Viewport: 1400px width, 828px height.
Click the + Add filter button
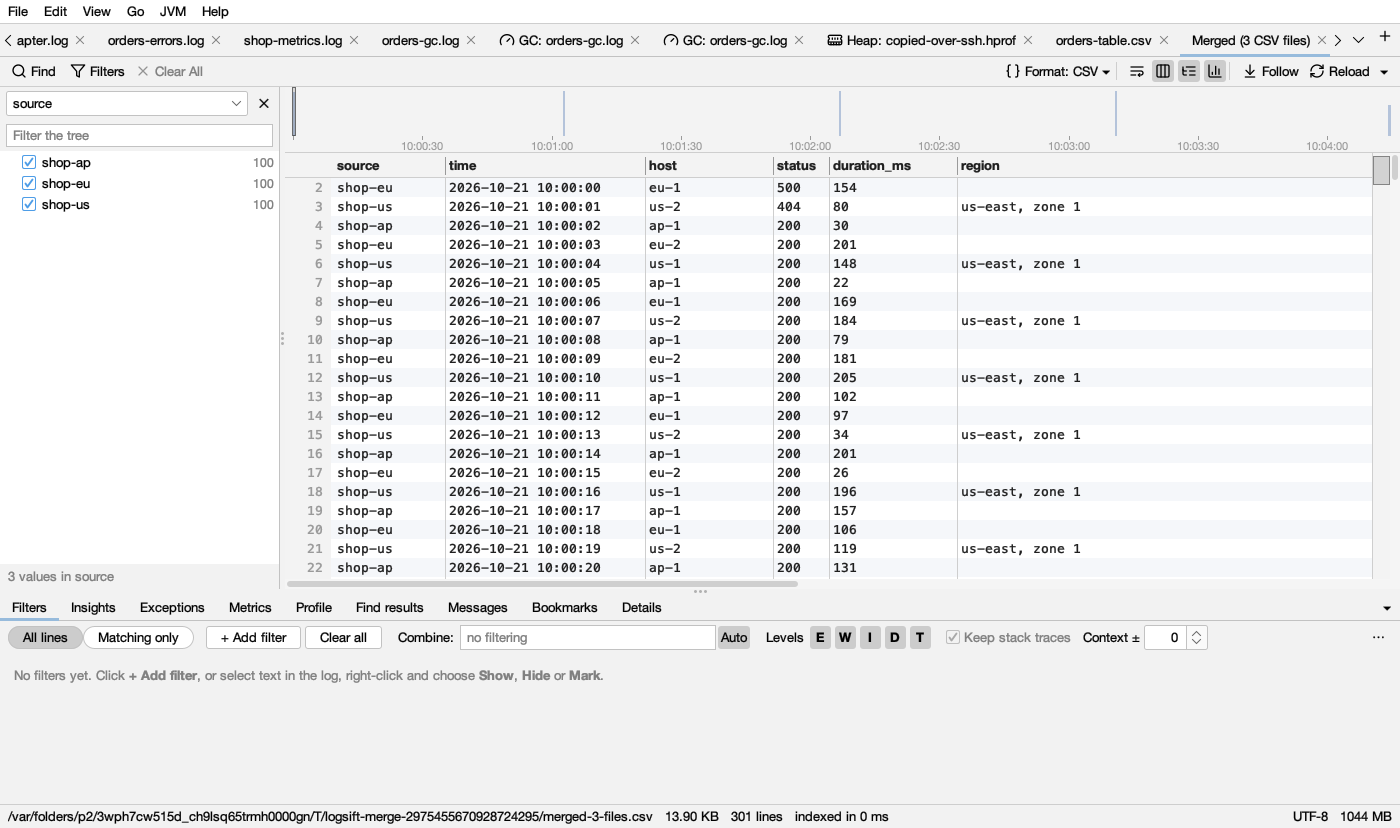tap(254, 637)
